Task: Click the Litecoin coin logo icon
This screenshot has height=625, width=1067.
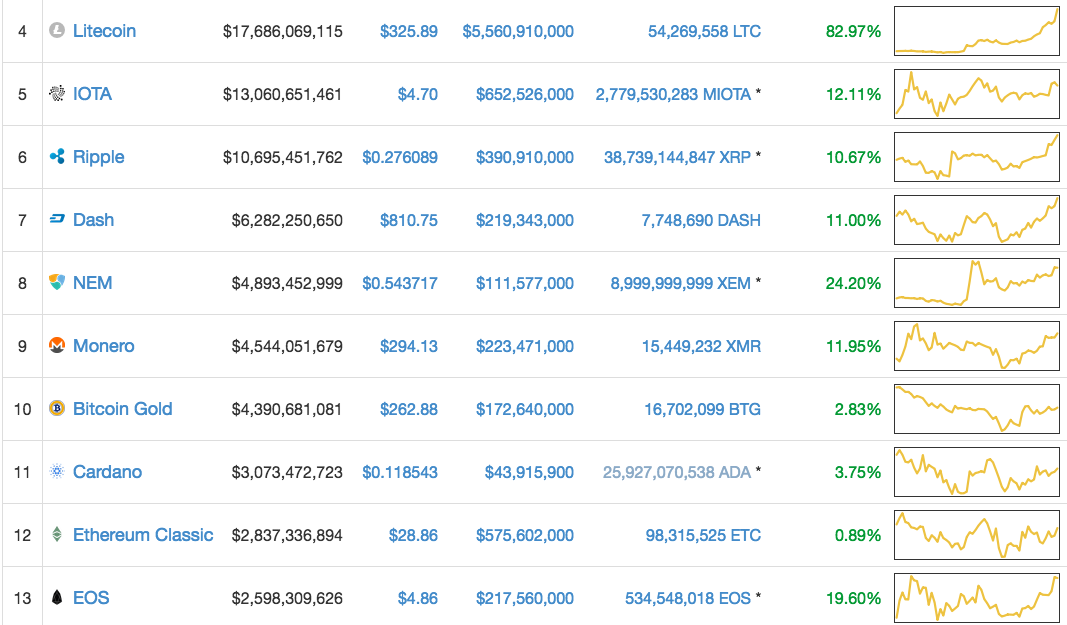Action: point(57,31)
